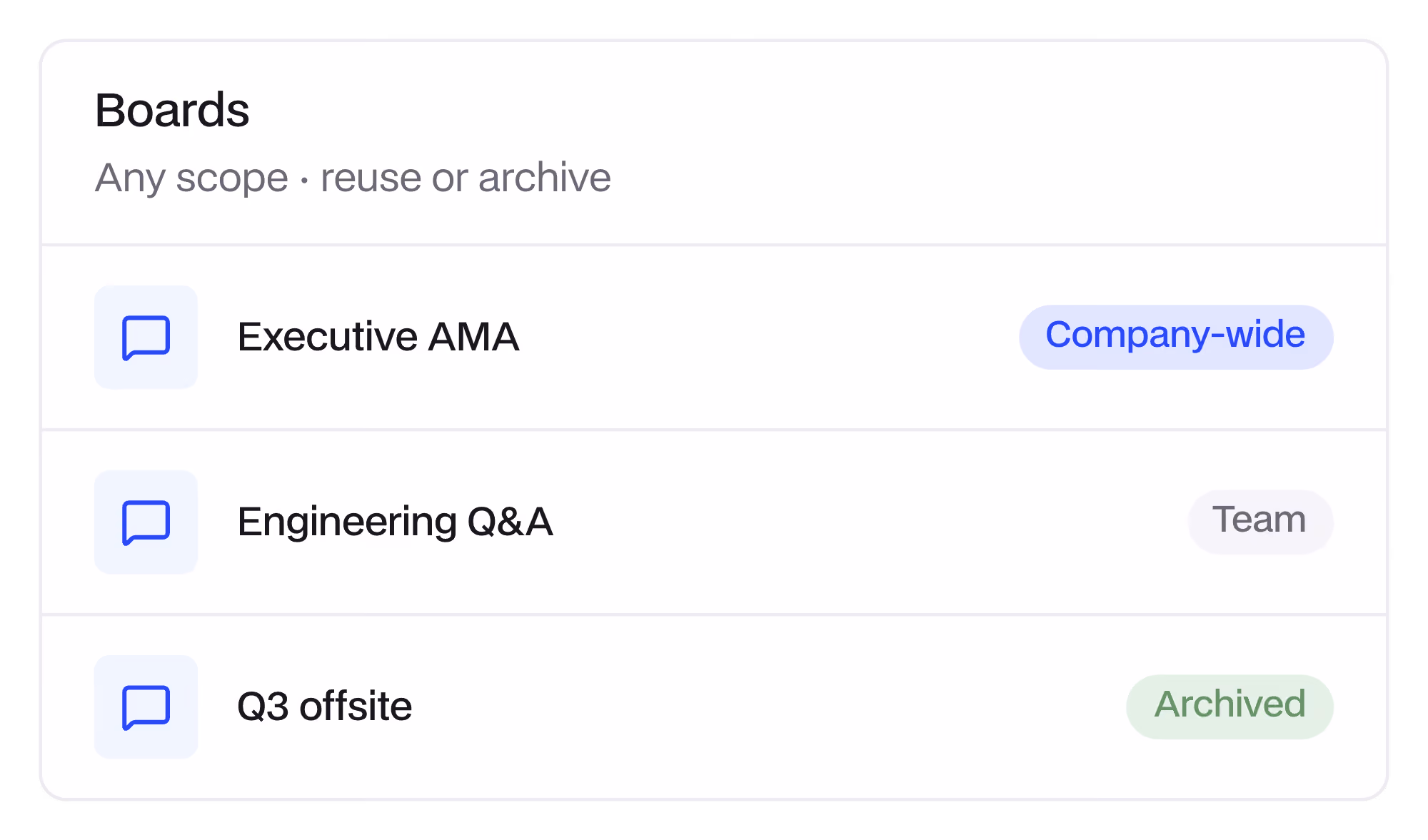Open the Engineering Q&A board title
Viewport: 1428px width, 840px height.
click(x=395, y=522)
